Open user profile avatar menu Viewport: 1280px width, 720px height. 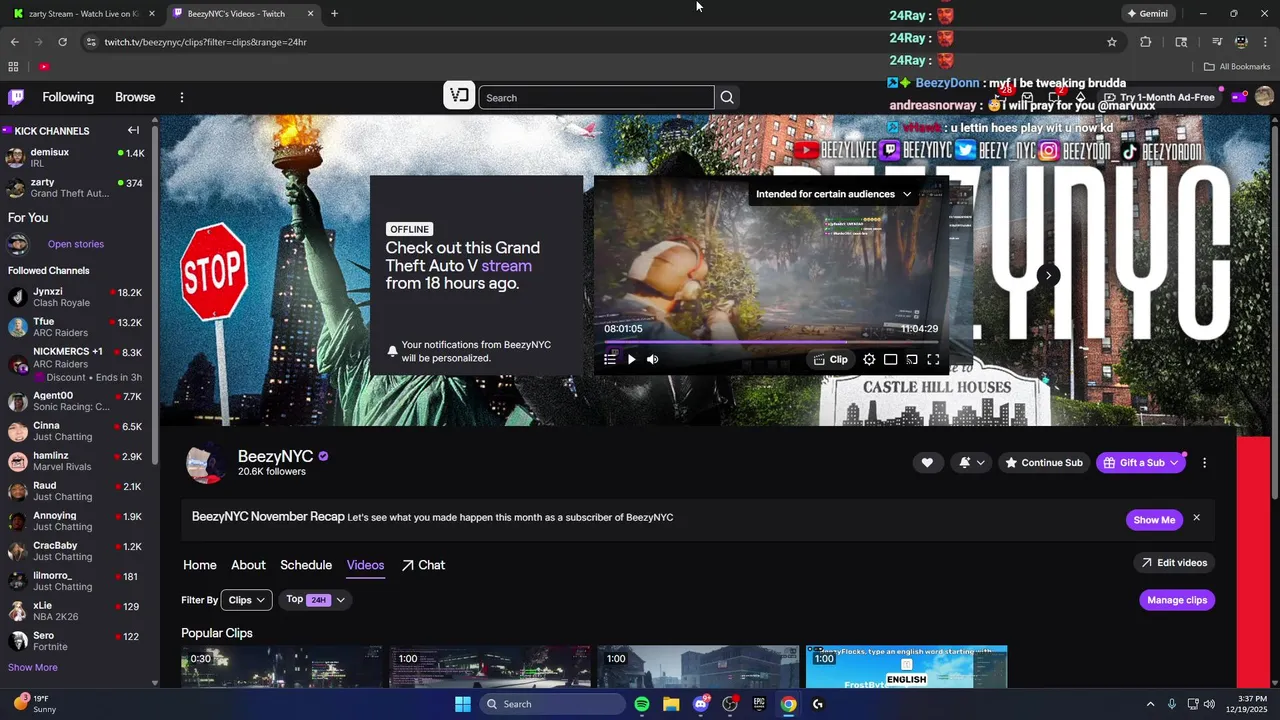click(1264, 97)
